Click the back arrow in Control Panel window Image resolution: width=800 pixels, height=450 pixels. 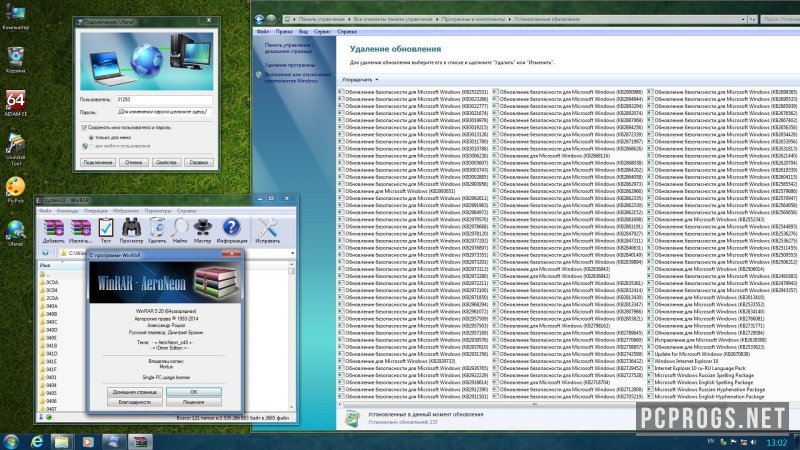pos(259,19)
